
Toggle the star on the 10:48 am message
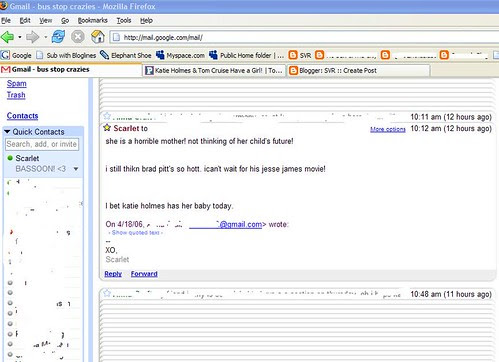107,293
